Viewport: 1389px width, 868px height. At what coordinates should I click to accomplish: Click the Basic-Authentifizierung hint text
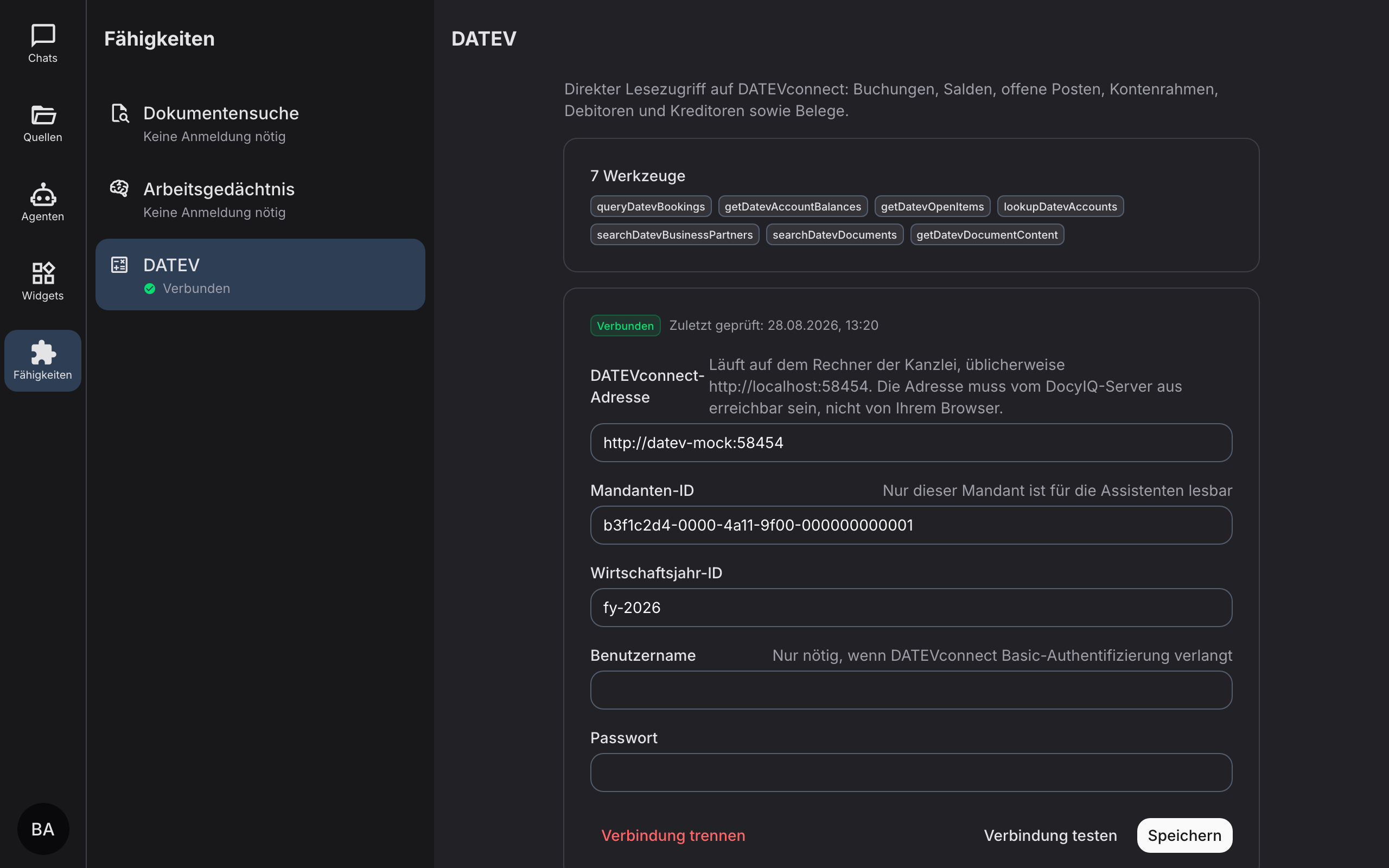[1002, 655]
